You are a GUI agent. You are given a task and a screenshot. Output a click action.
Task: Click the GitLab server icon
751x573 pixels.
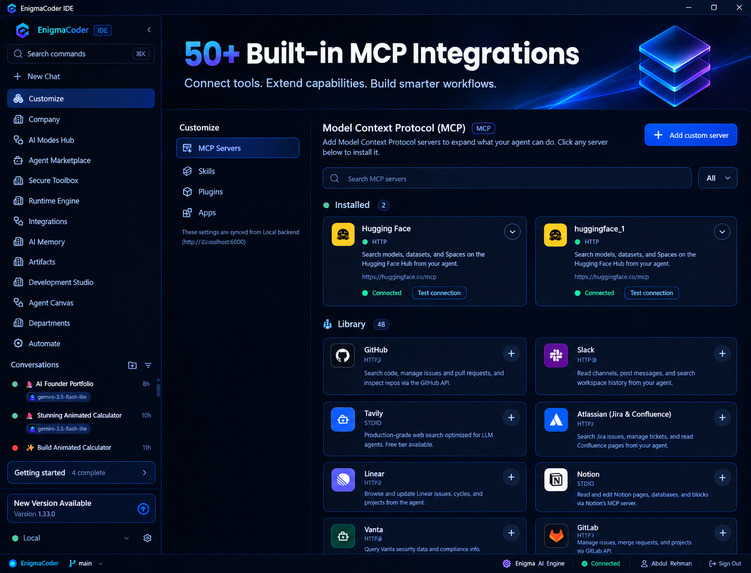[x=556, y=536]
